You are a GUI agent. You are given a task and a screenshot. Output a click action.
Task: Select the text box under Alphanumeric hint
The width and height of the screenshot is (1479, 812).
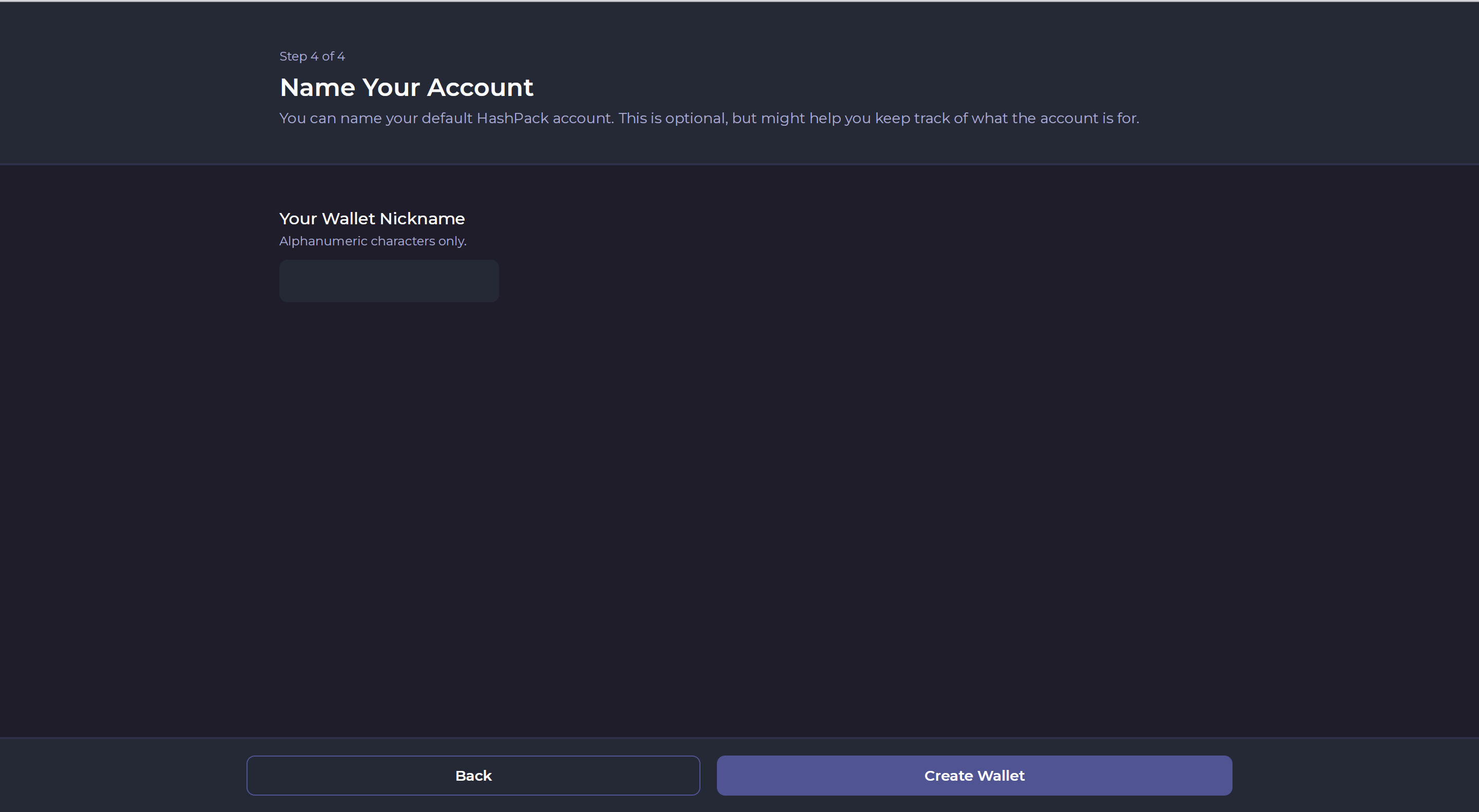coord(389,281)
